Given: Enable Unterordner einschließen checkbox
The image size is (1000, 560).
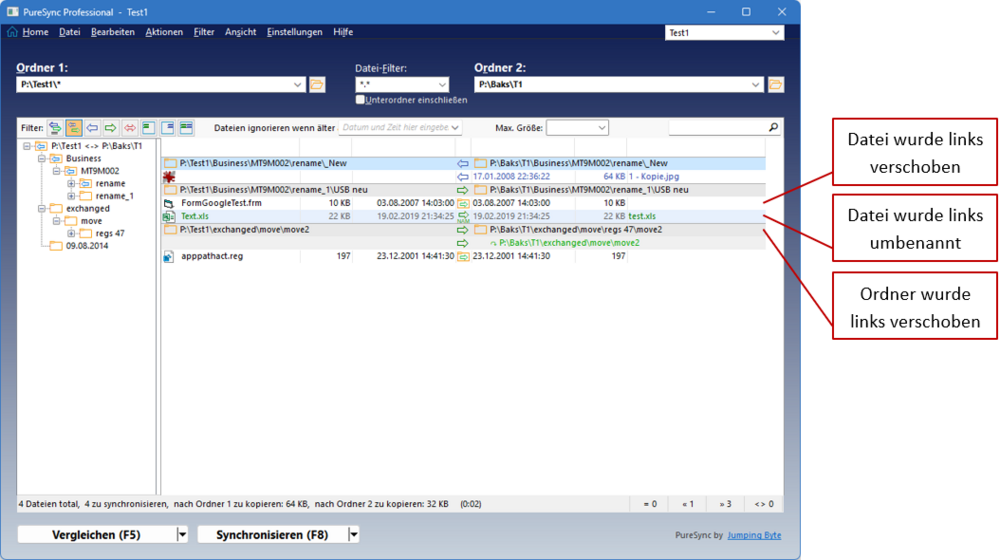Looking at the screenshot, I should (x=360, y=99).
